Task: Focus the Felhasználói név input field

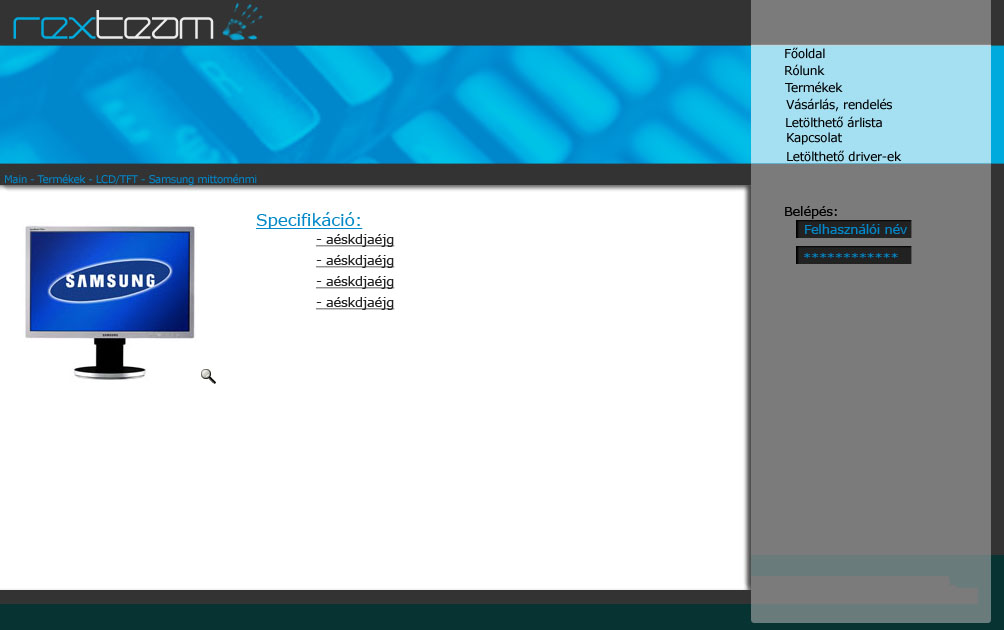Action: (x=854, y=229)
